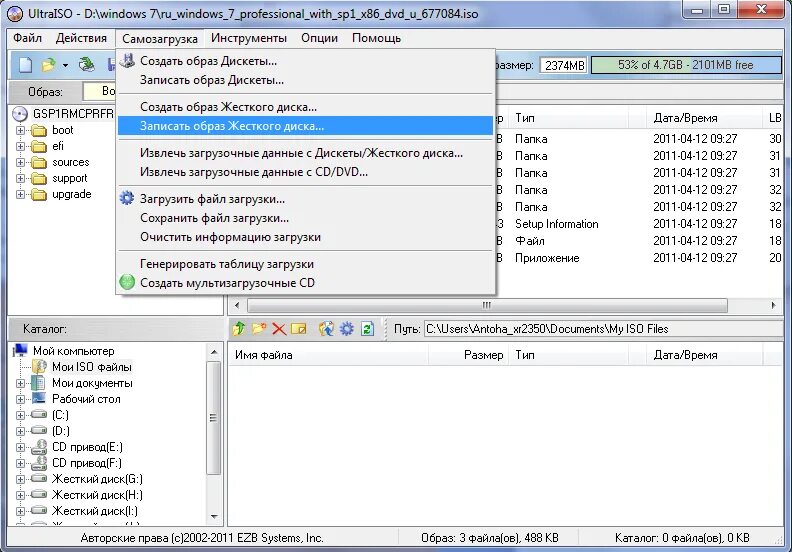The width and height of the screenshot is (792, 552).
Task: Expand the efi folder
Action: 20,146
